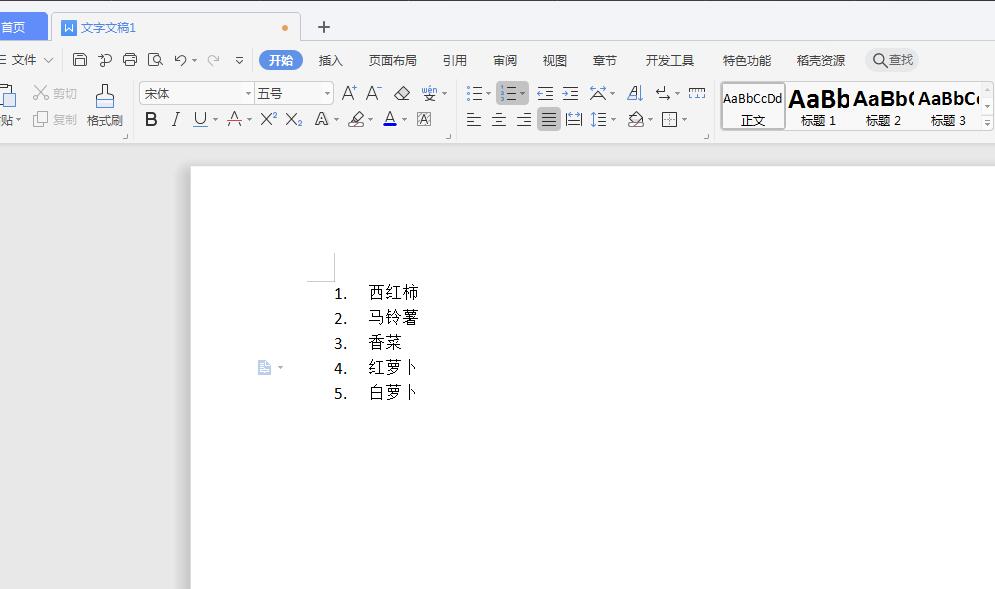Switch to the 开发工具 tab
This screenshot has height=589, width=995.
pos(669,60)
